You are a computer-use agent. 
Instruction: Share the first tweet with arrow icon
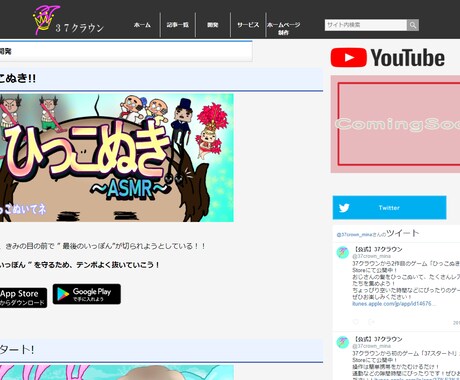[371, 322]
